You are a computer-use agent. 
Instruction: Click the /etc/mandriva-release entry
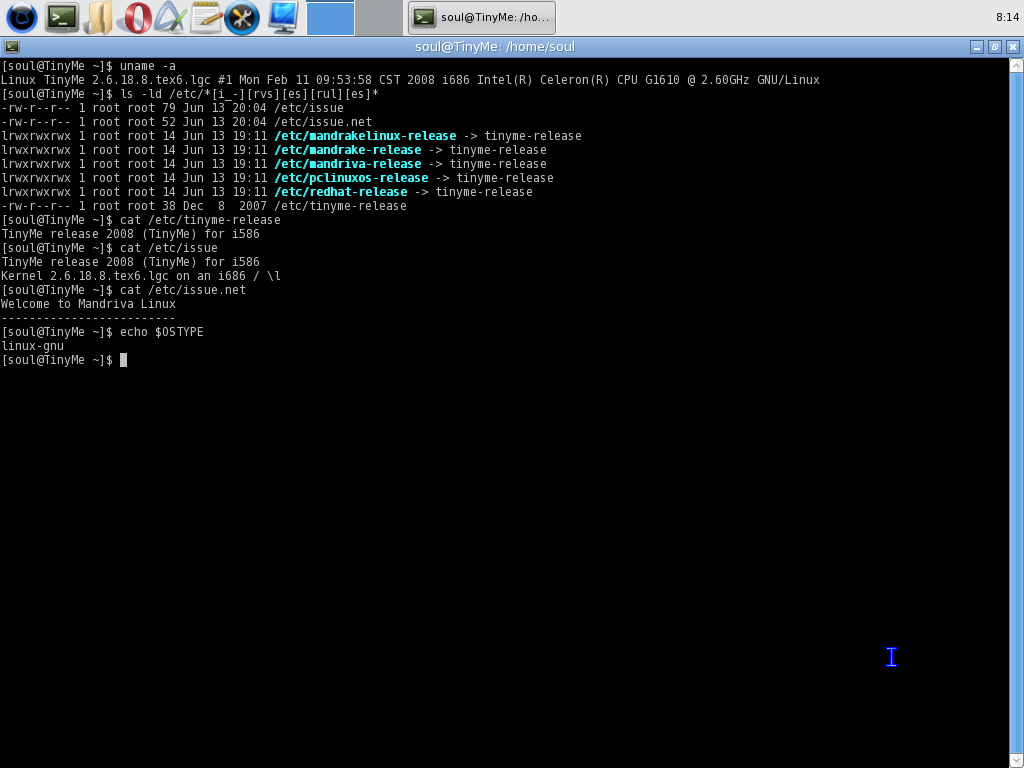pos(347,164)
